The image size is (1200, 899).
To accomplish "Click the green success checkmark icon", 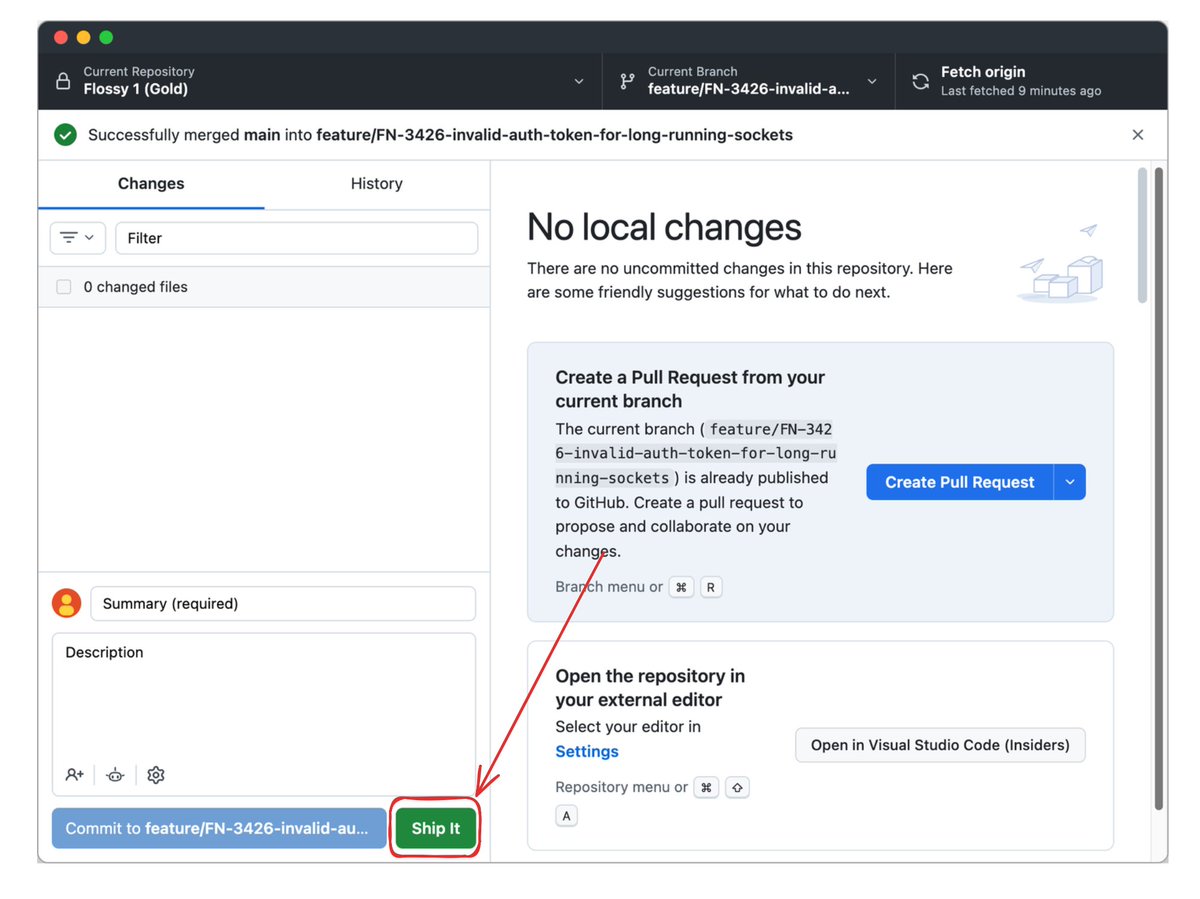I will pos(65,135).
